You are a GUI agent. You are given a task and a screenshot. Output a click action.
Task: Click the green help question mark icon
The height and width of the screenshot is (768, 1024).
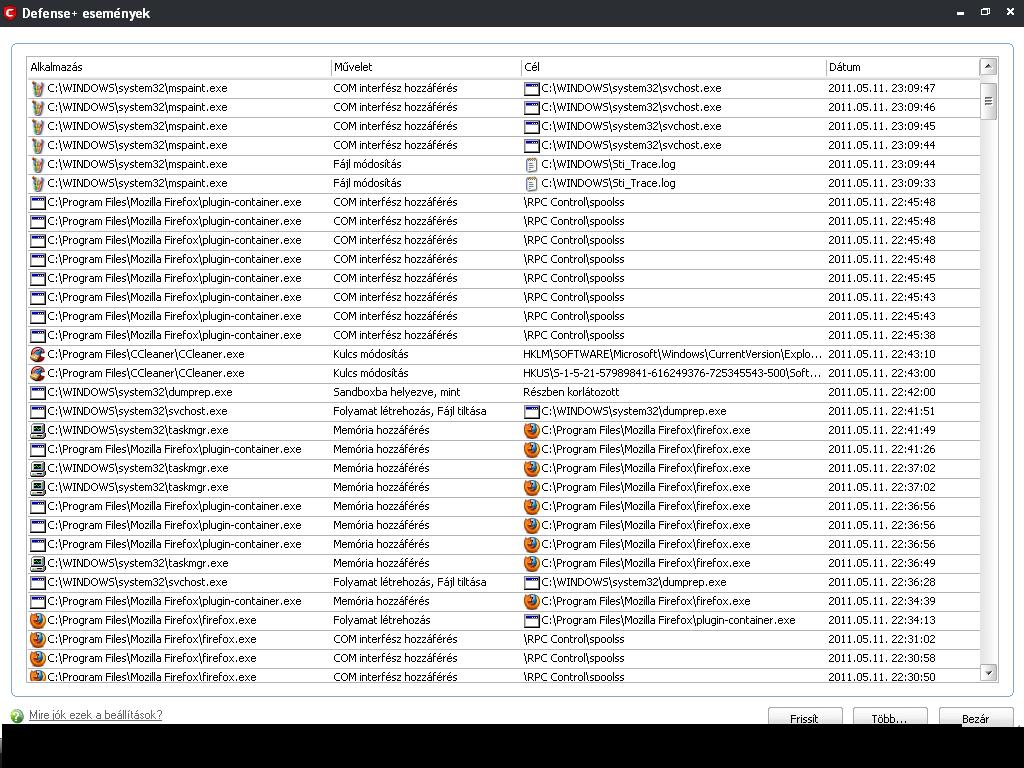[18, 716]
